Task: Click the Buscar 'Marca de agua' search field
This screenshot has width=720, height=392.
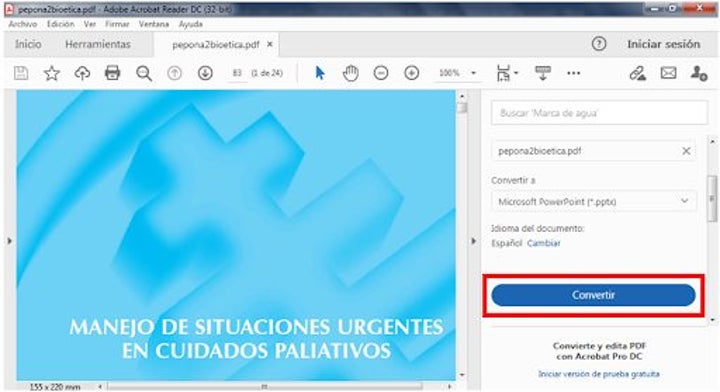Action: [599, 113]
